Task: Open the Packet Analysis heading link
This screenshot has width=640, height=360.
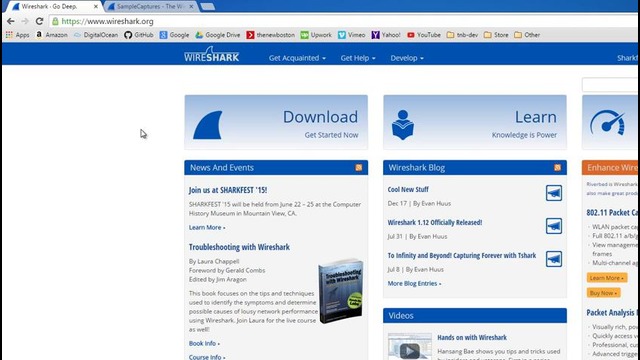Action: 612,313
